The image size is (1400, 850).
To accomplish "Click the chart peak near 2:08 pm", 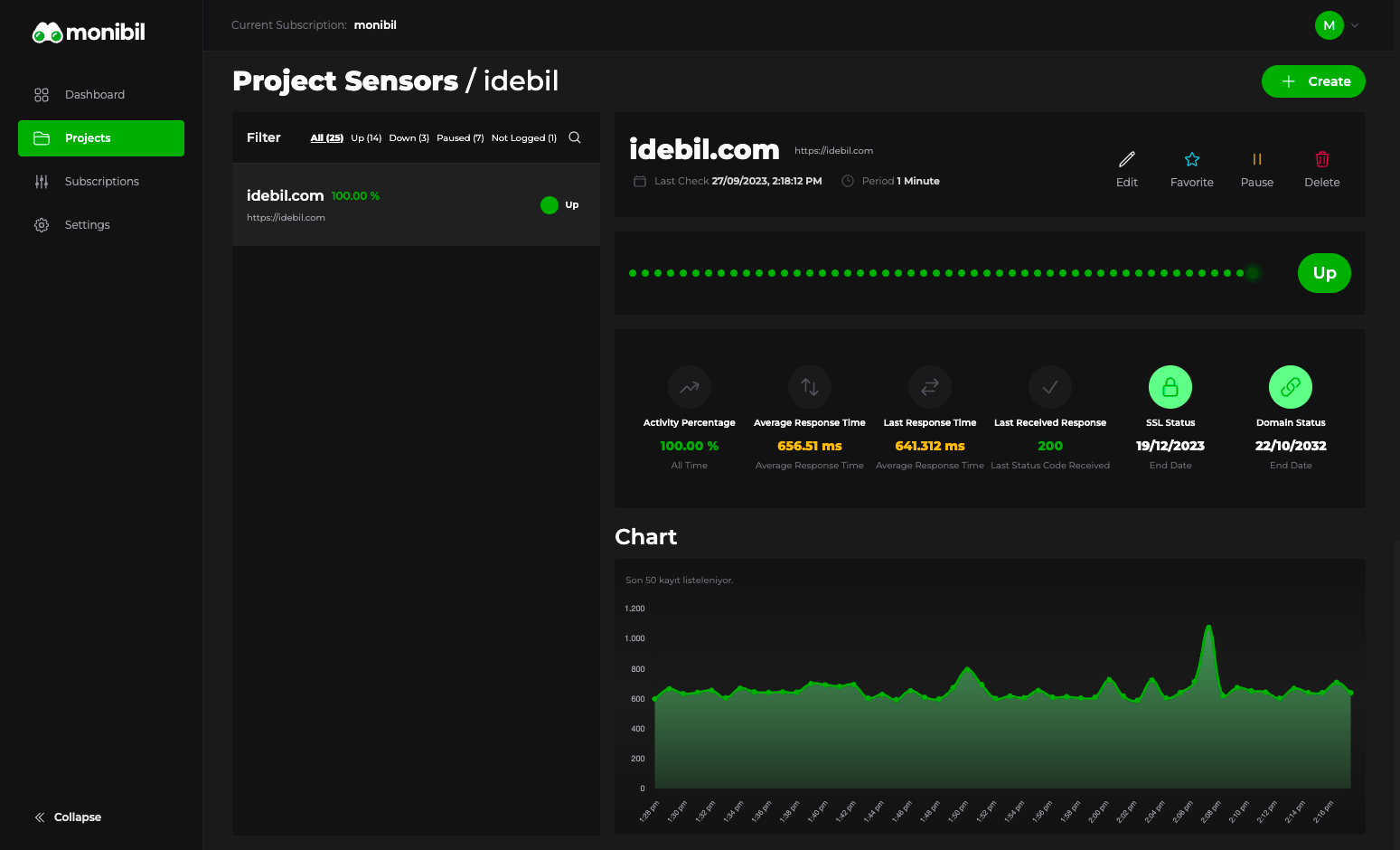I will click(1208, 627).
